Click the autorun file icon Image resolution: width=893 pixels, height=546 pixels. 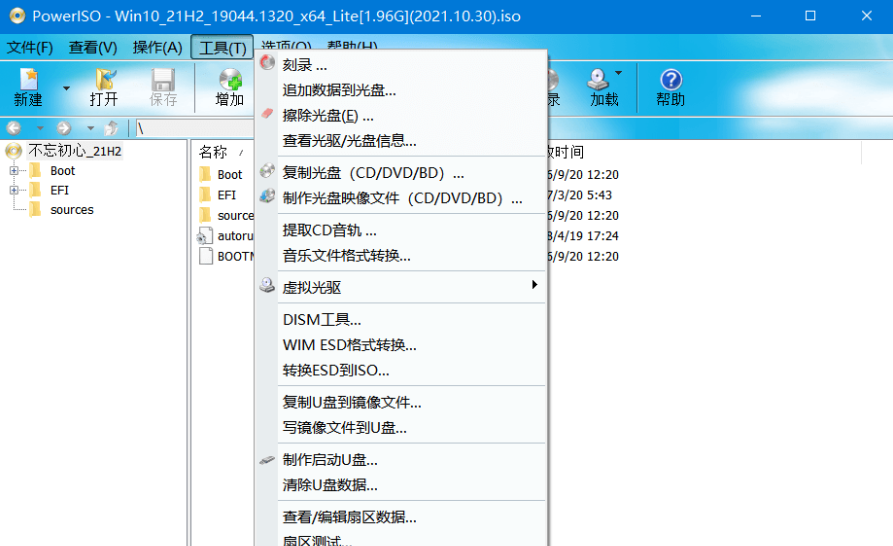(x=205, y=236)
